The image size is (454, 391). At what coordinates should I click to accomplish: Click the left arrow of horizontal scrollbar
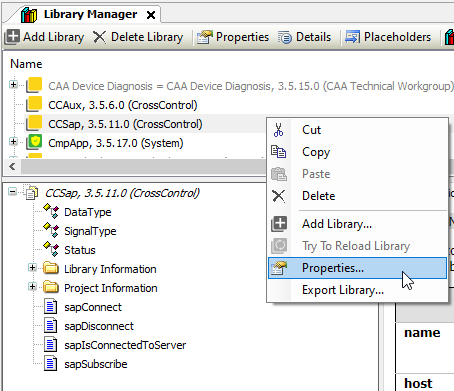pos(12,166)
